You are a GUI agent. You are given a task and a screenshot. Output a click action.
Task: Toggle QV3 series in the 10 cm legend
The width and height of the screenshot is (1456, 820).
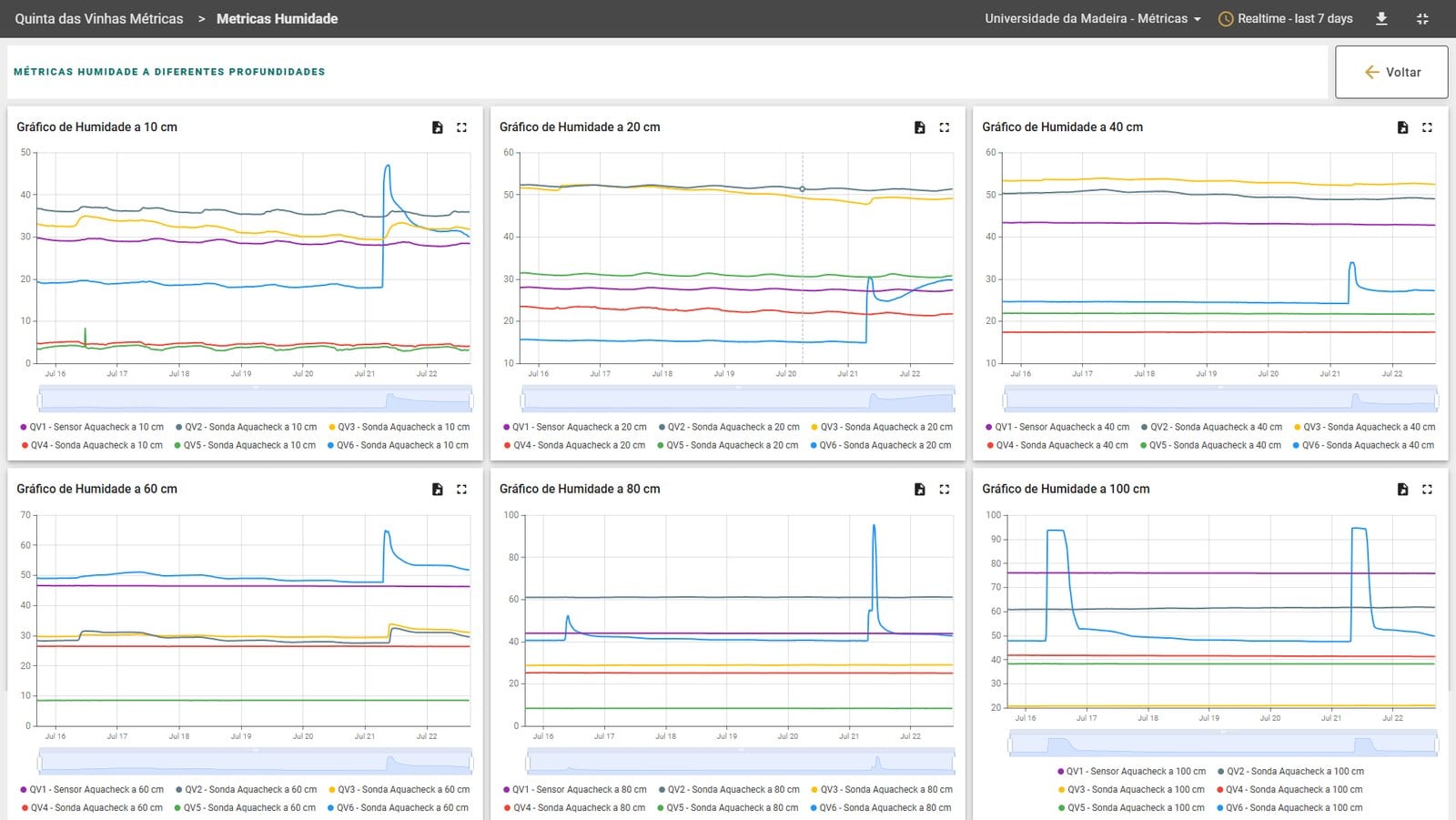(x=399, y=427)
